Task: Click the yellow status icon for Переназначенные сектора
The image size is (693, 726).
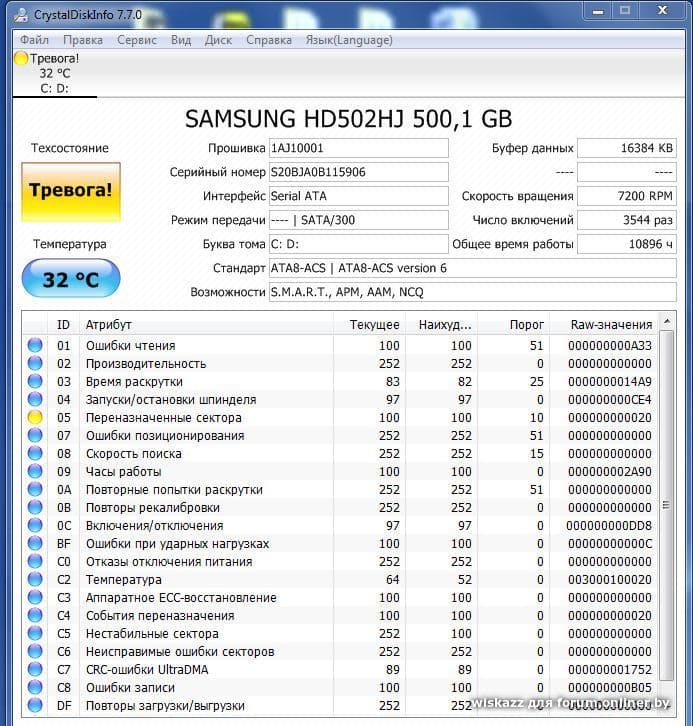Action: [x=35, y=417]
